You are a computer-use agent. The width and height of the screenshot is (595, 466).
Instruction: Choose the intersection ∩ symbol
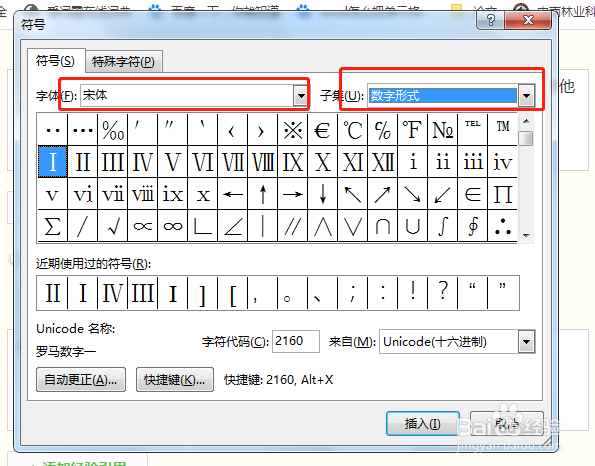[382, 226]
